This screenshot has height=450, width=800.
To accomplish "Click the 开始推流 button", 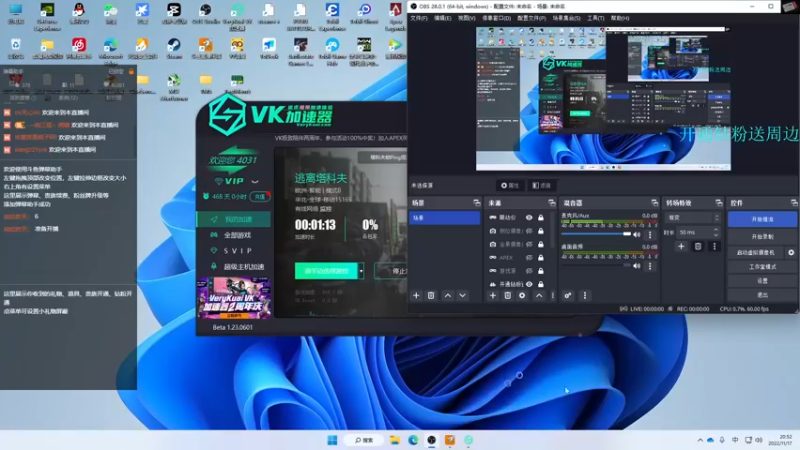I will (x=762, y=219).
